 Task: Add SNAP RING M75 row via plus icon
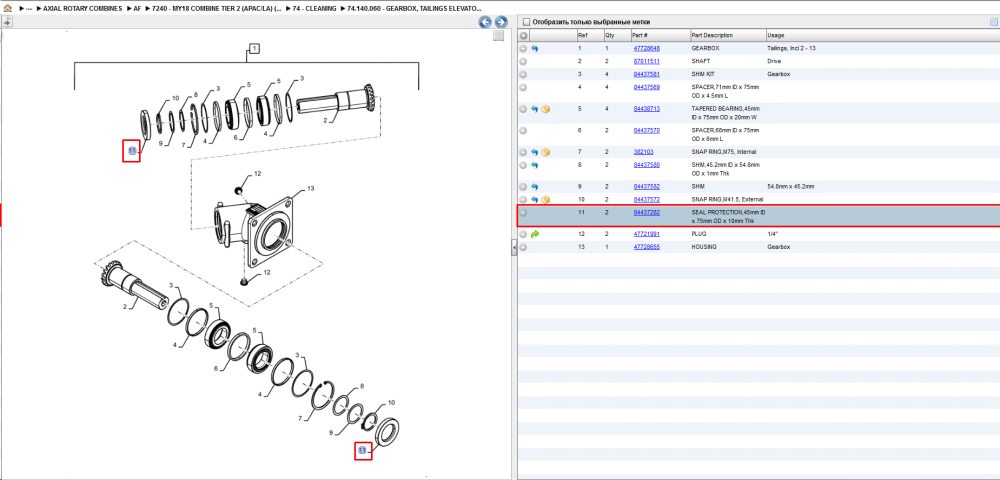click(x=523, y=152)
